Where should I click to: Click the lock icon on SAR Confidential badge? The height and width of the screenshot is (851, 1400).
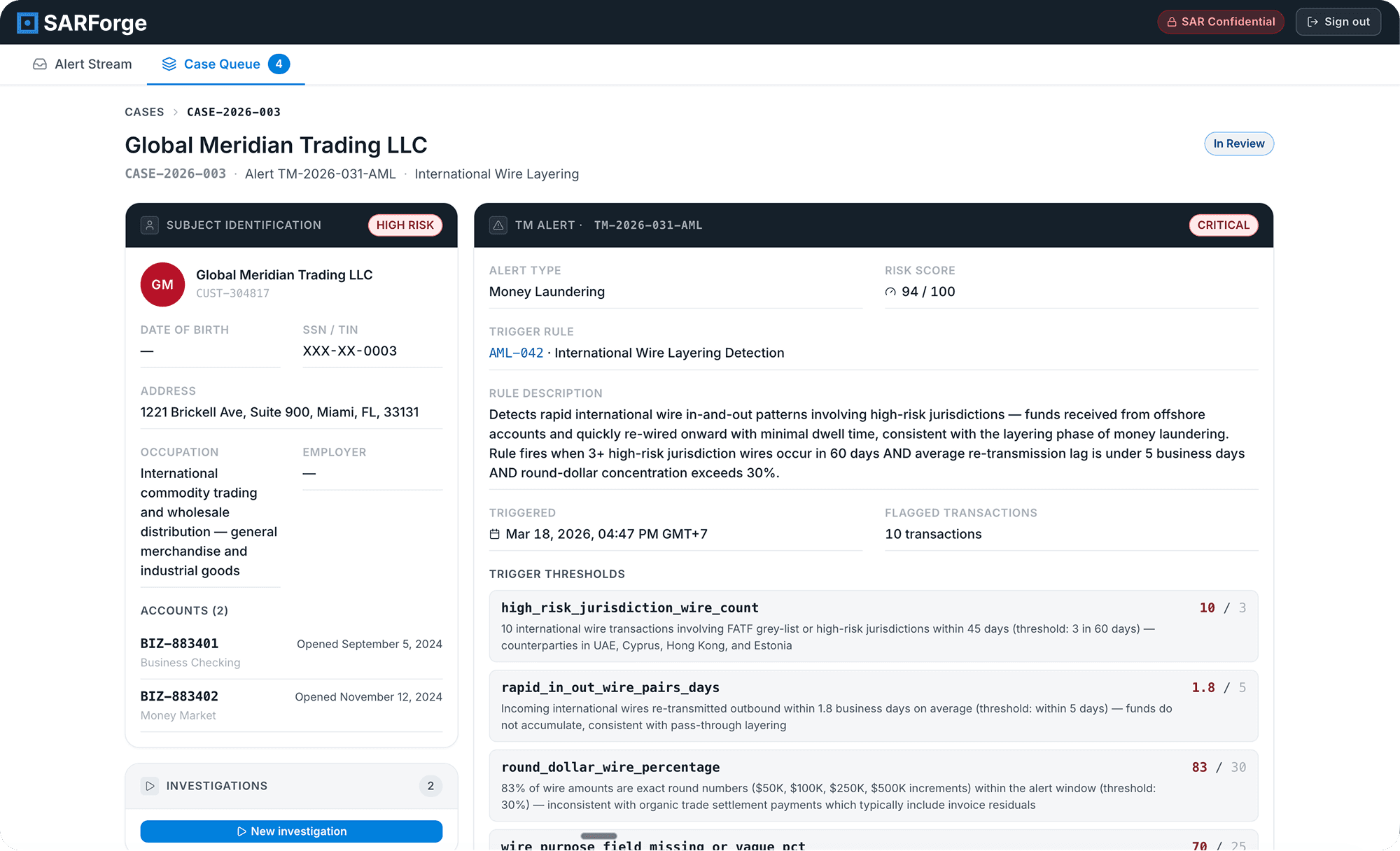tap(1171, 22)
